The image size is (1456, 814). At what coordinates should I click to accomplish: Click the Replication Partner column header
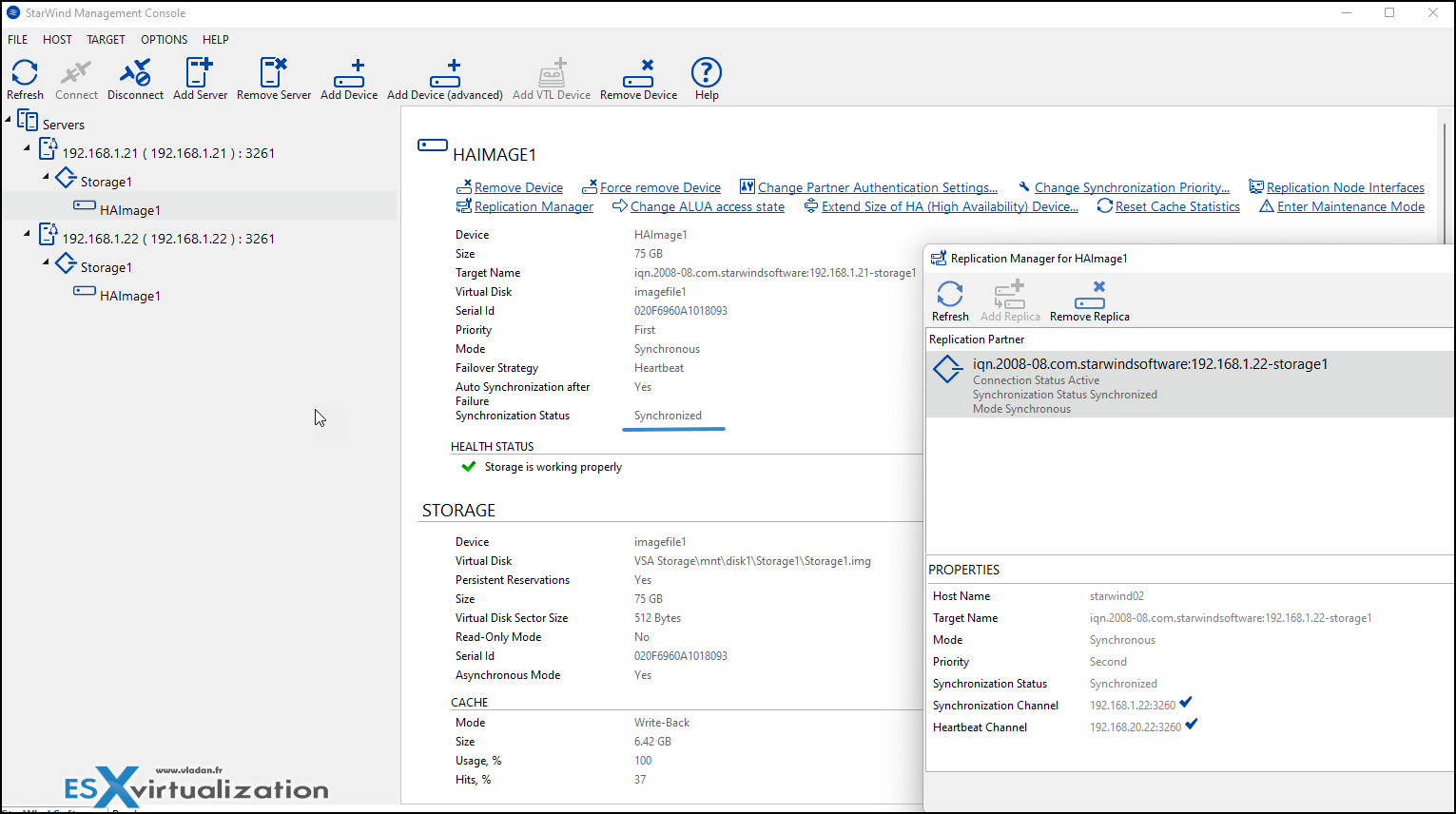977,339
